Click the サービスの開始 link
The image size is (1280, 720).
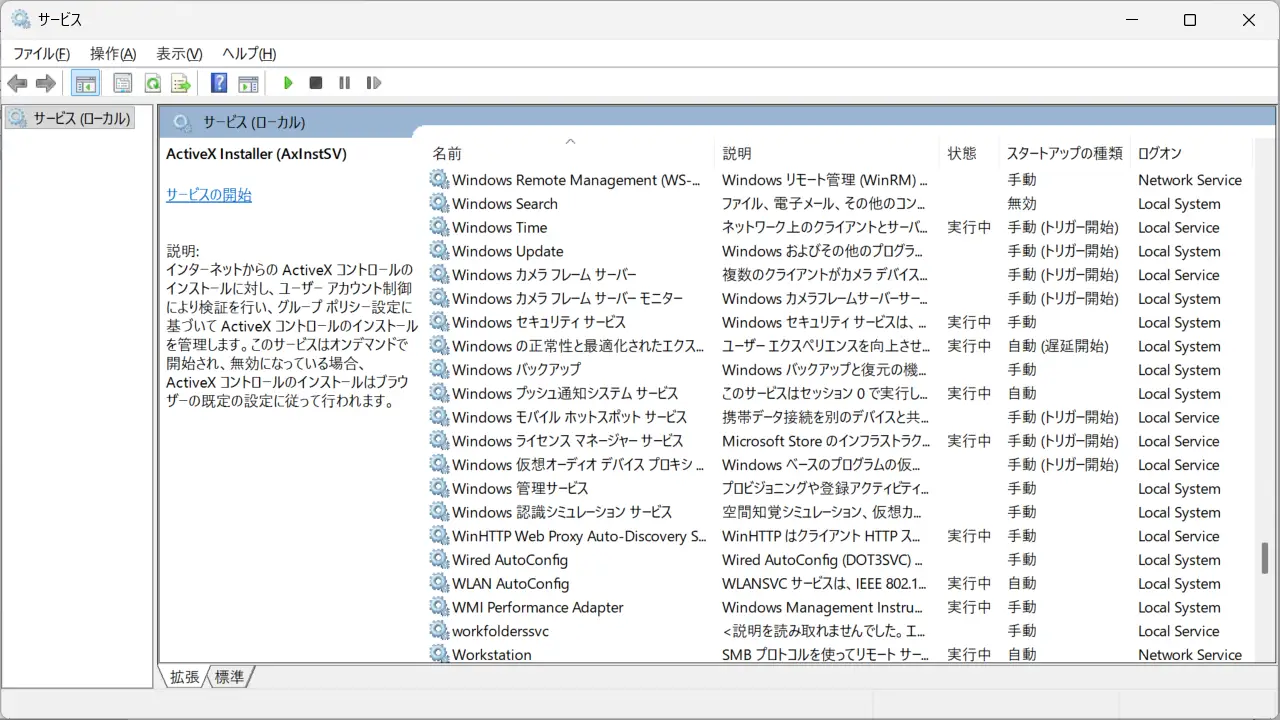pos(208,195)
